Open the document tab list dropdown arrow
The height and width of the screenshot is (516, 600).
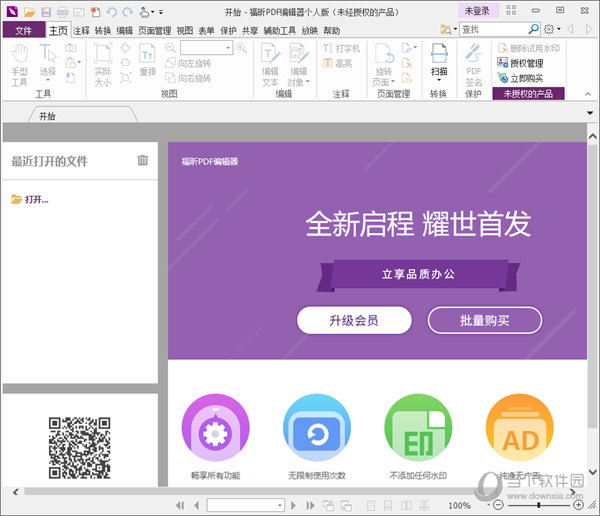590,113
